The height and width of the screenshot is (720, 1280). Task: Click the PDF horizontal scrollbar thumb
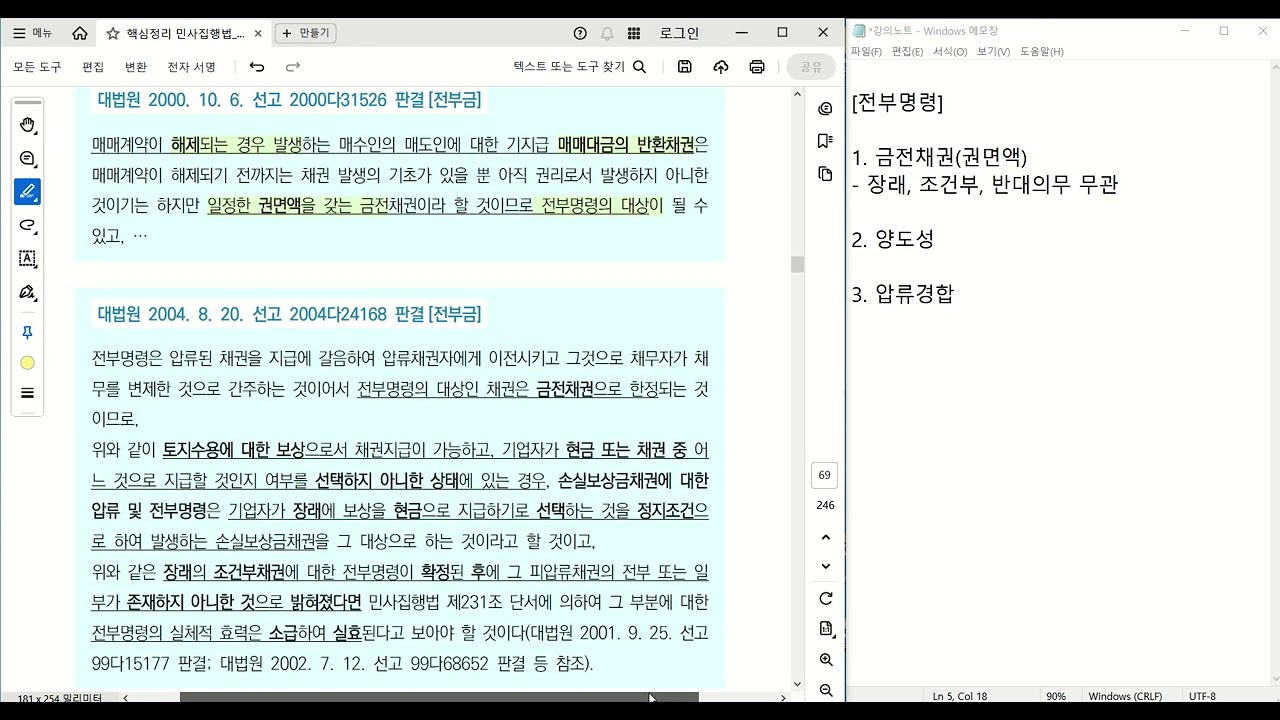click(439, 697)
